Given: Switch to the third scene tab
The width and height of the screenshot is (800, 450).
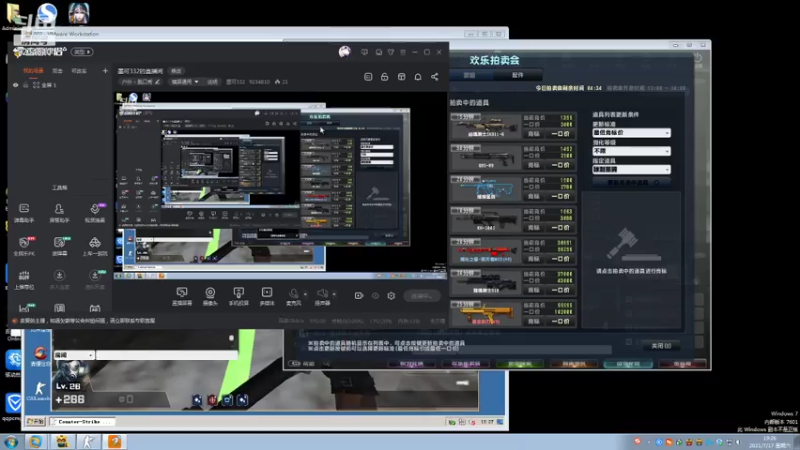Looking at the screenshot, I should 79,71.
